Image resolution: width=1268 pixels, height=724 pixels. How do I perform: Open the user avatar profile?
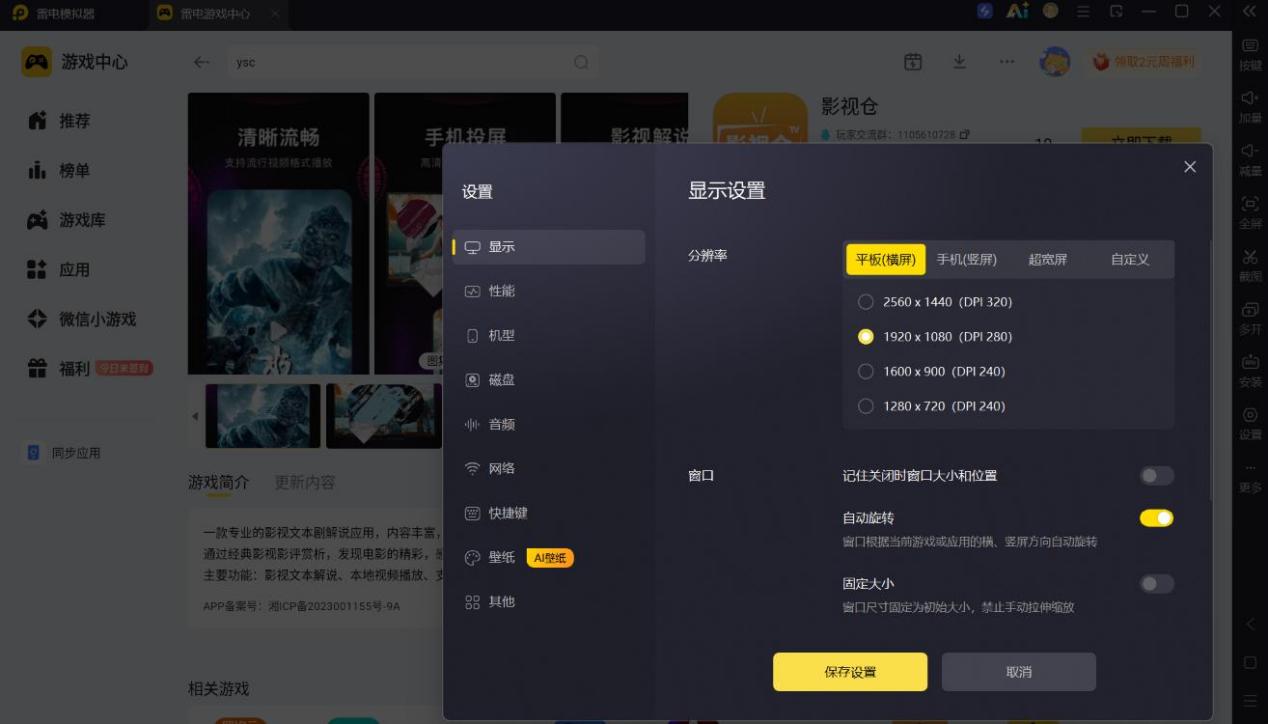pos(1055,62)
